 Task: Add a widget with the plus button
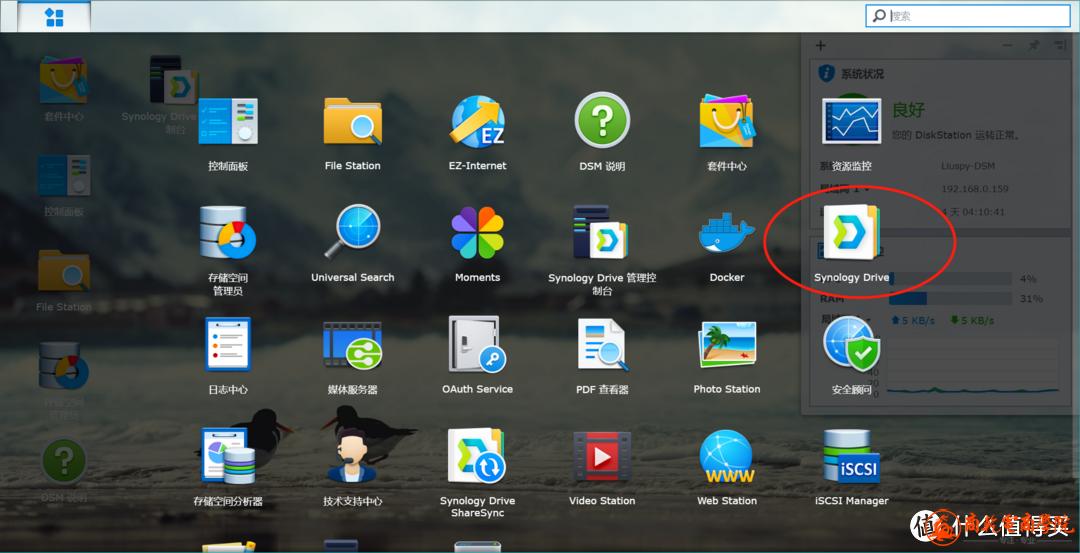click(x=820, y=45)
